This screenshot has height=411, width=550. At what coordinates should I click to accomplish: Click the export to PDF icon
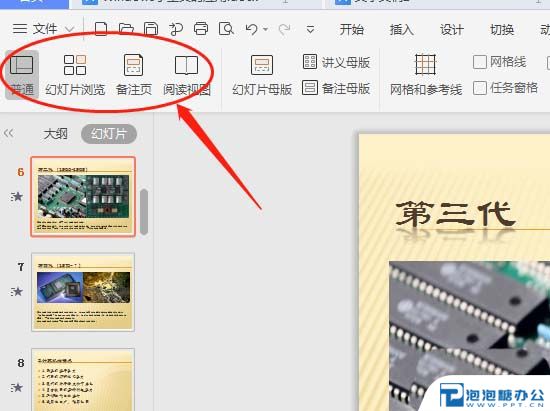click(176, 29)
